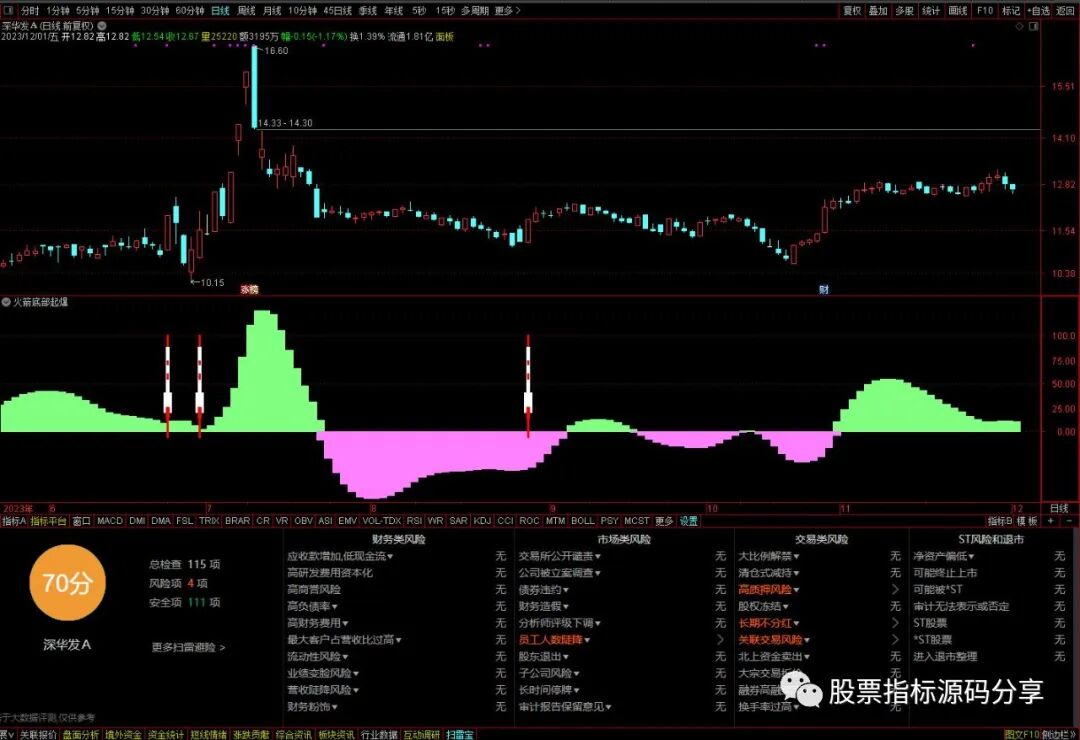Open the 盘面分析 bottom tab
1080x740 pixels.
click(81, 734)
